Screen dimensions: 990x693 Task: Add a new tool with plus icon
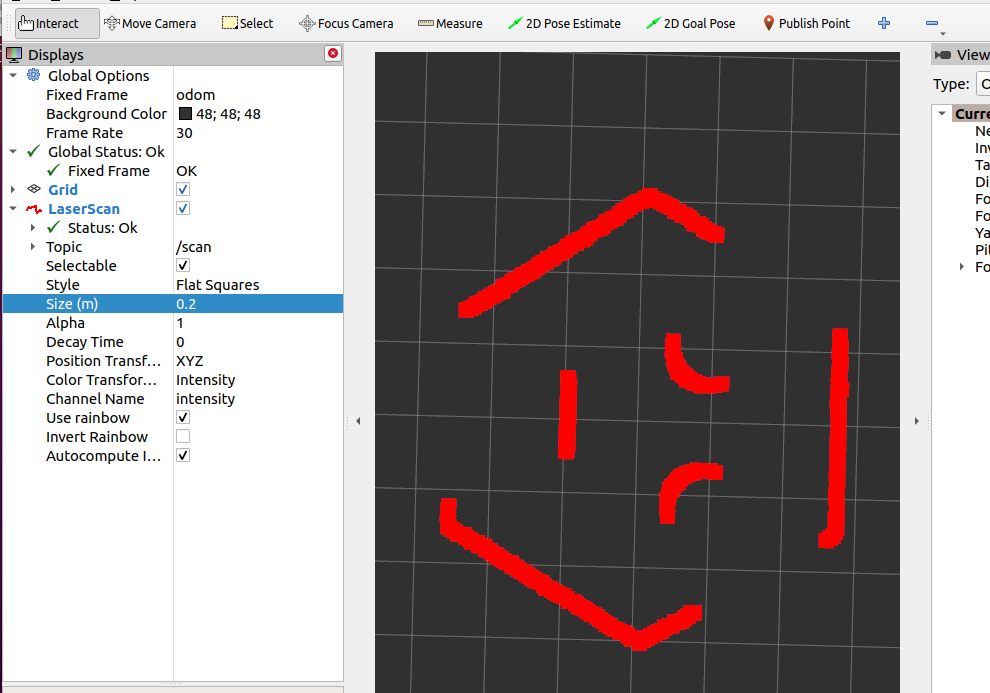[884, 23]
